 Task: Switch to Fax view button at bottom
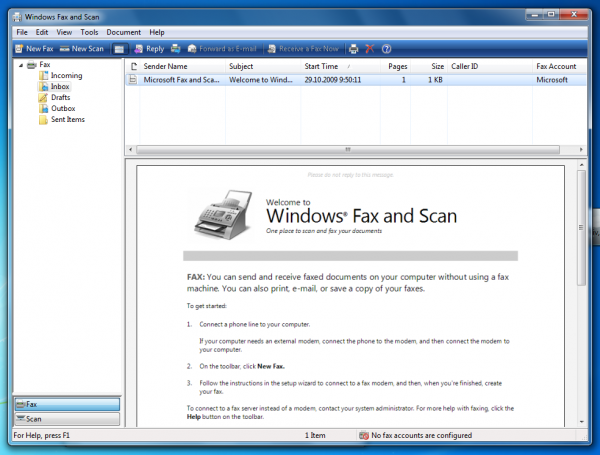coord(67,404)
